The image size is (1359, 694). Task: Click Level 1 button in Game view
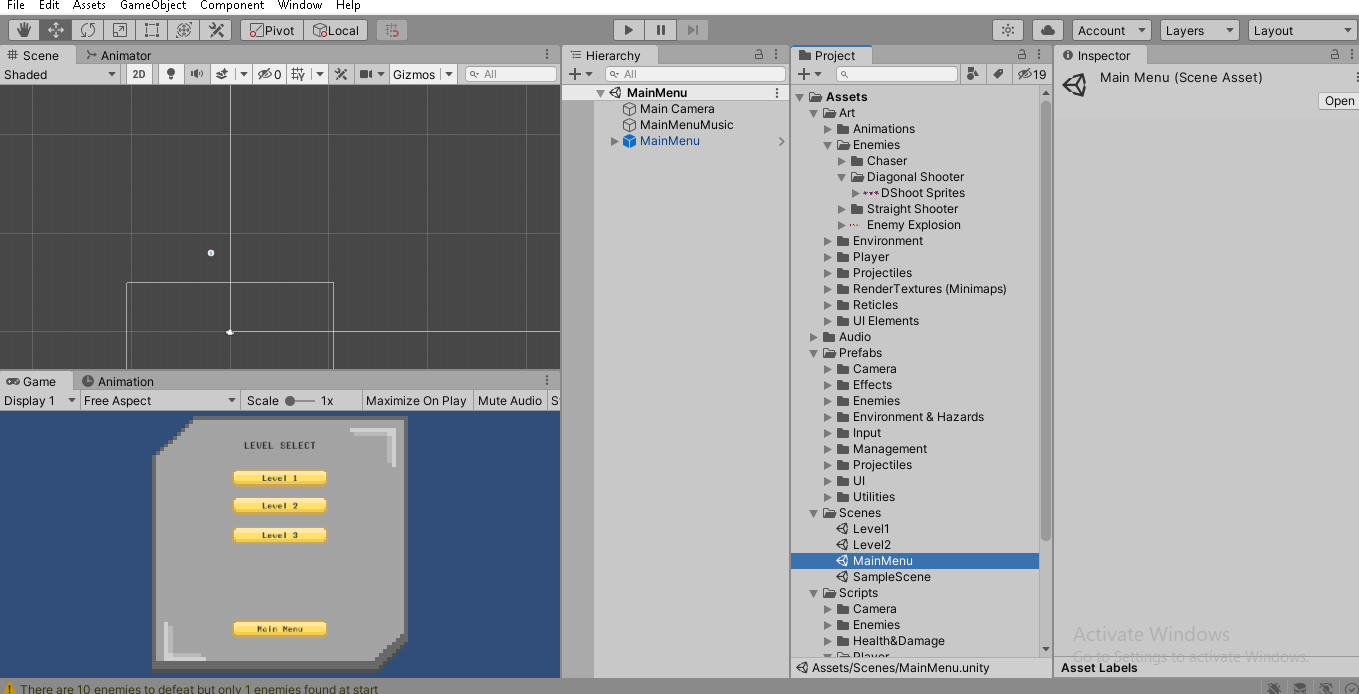pos(280,478)
